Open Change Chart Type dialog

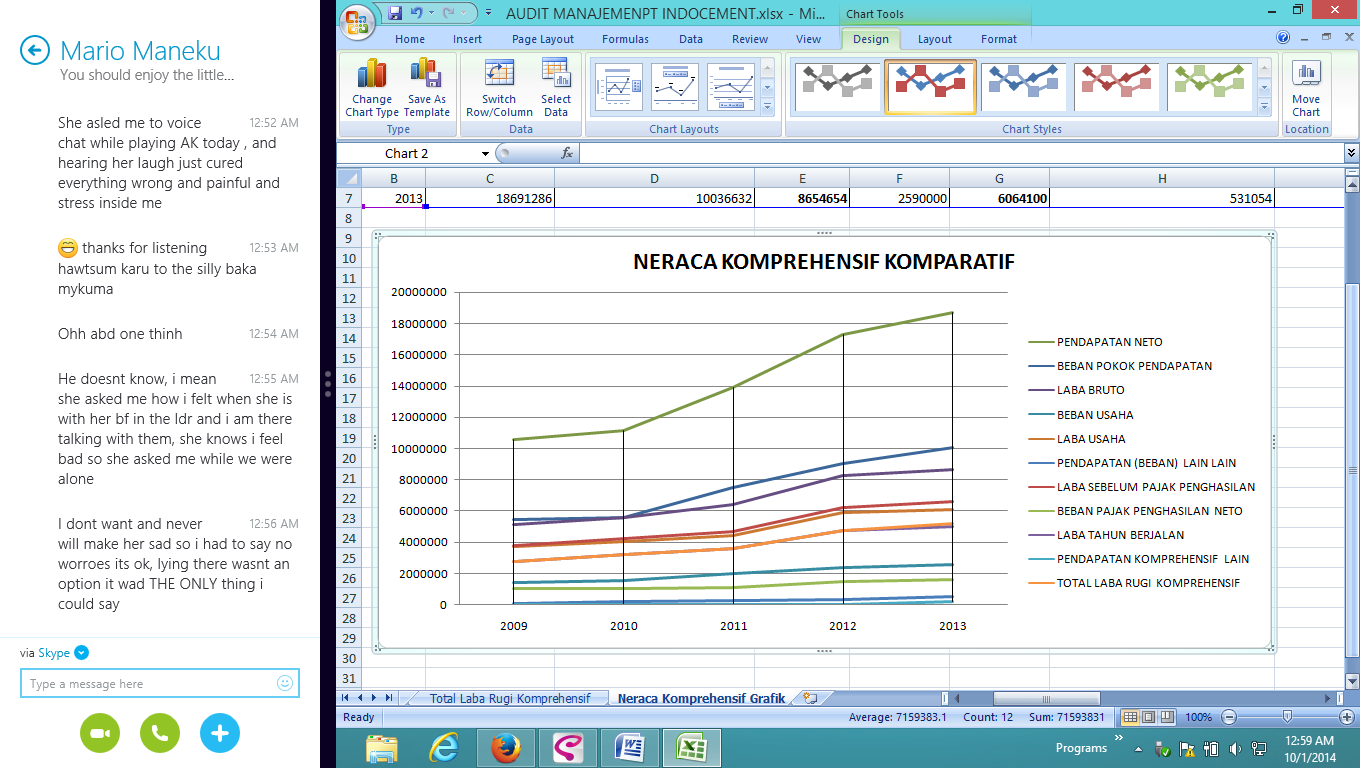372,88
